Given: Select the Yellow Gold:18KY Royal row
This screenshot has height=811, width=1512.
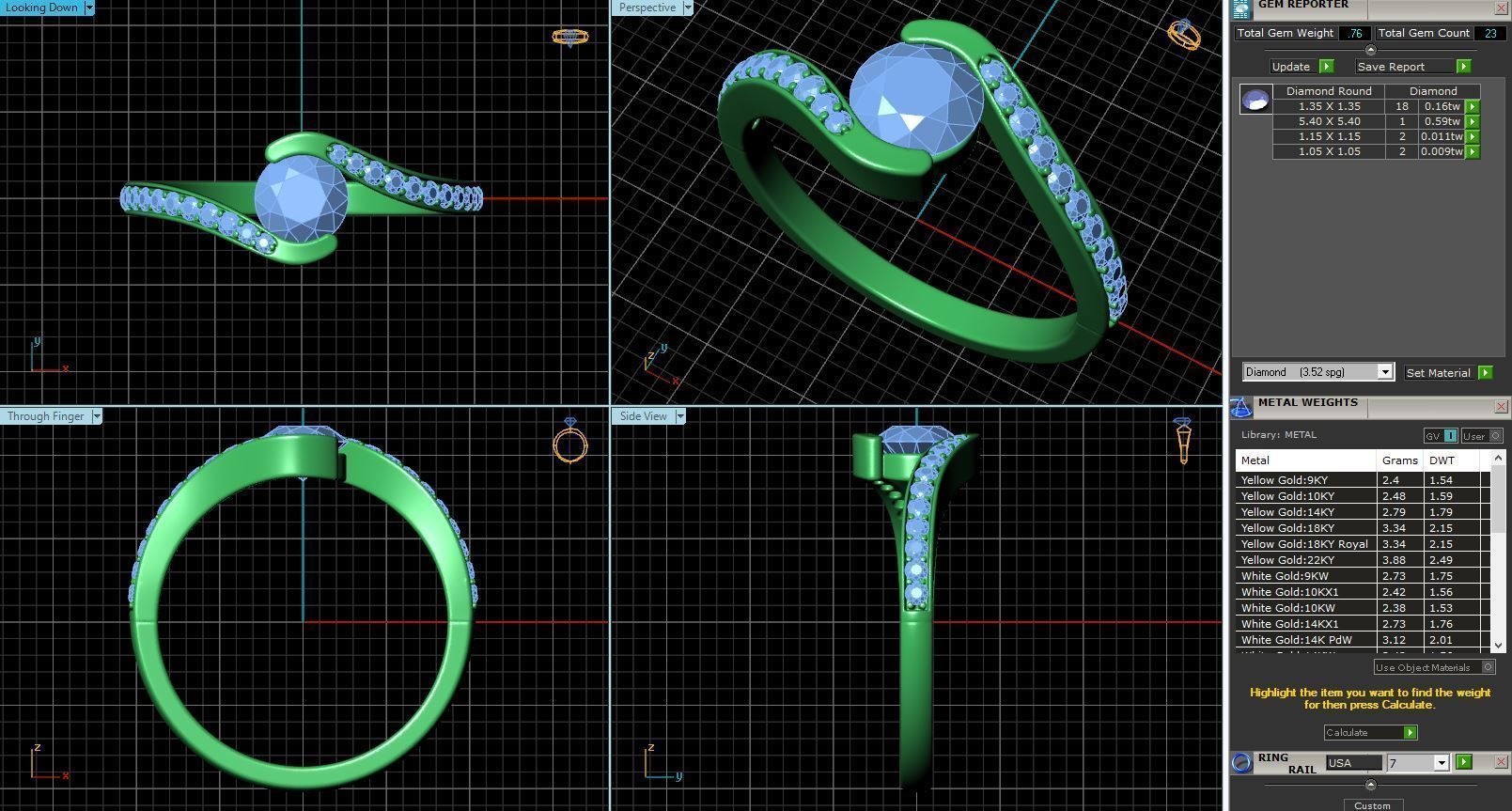Looking at the screenshot, I should coord(1363,544).
